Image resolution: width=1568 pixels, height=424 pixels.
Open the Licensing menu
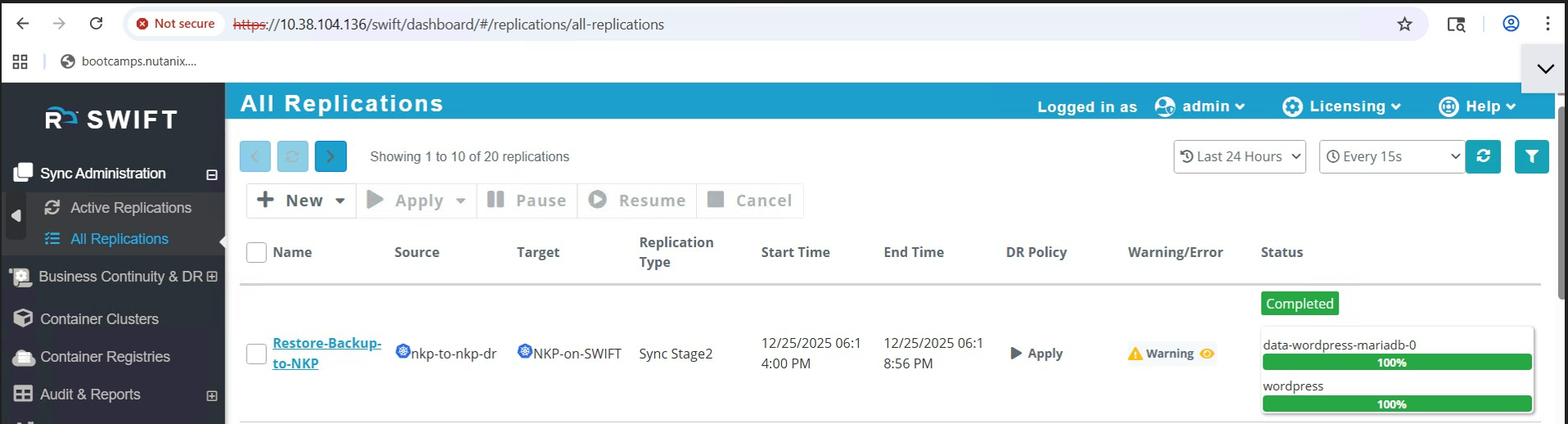tap(1342, 106)
